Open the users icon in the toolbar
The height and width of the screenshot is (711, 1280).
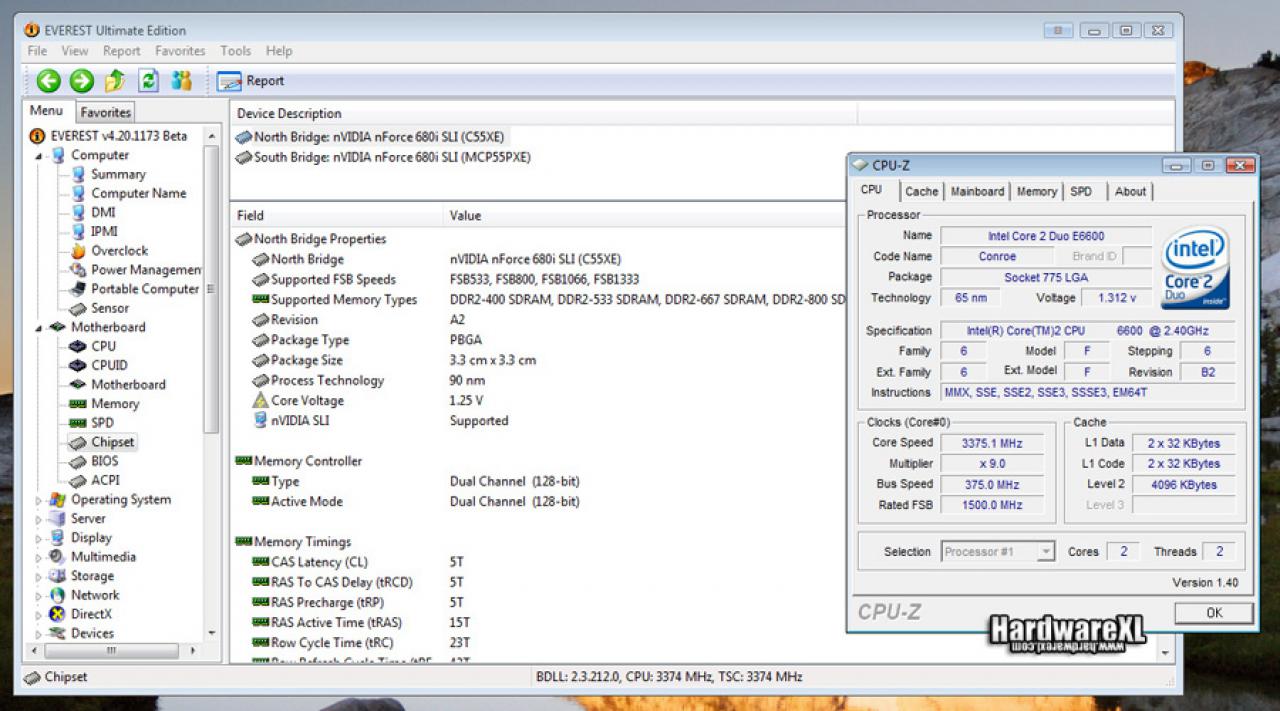181,81
